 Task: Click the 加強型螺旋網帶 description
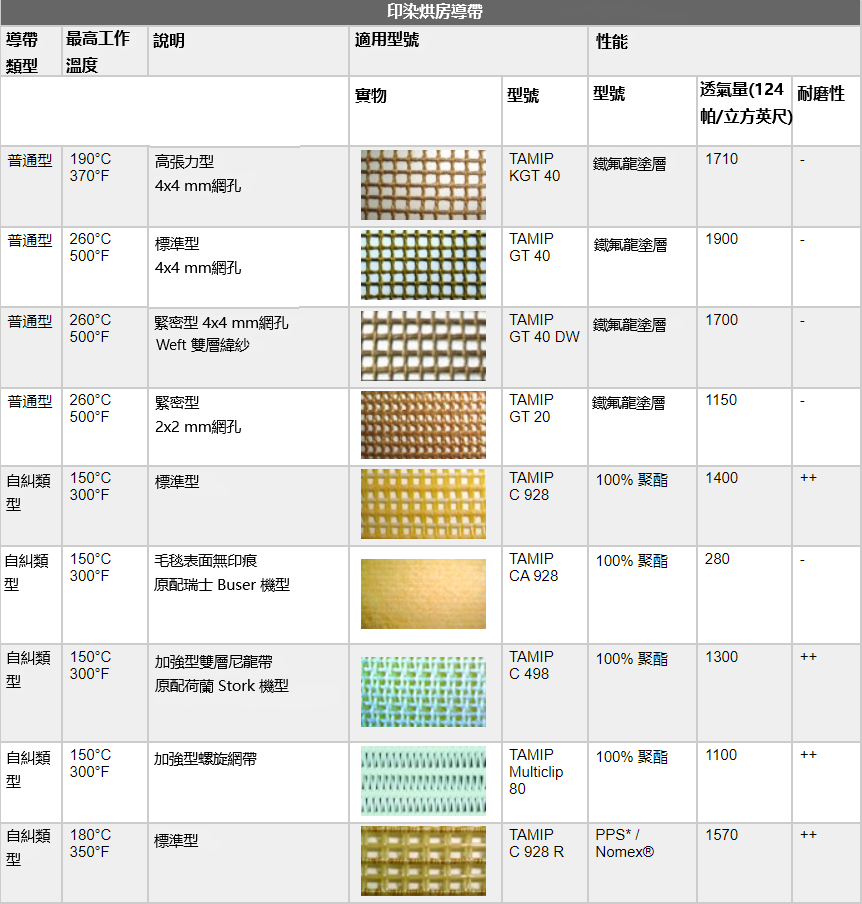[x=205, y=759]
